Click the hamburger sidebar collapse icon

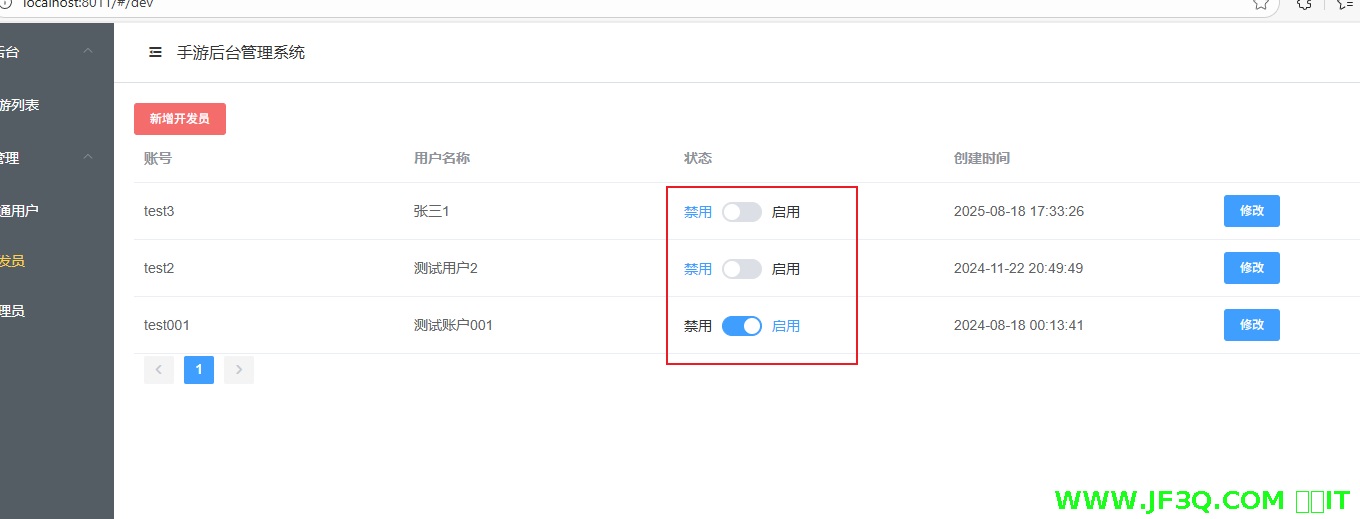155,52
